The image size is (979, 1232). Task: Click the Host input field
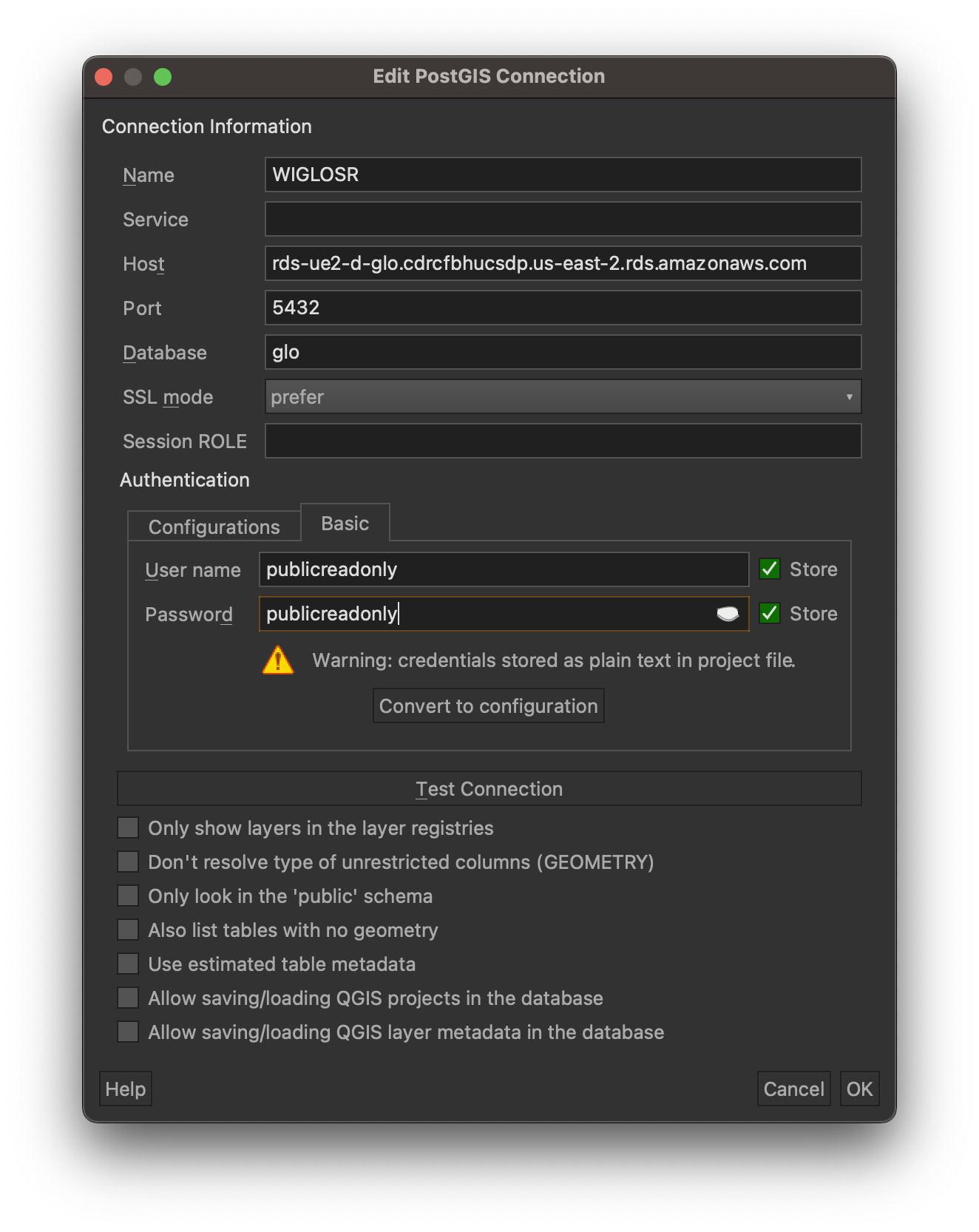click(563, 263)
